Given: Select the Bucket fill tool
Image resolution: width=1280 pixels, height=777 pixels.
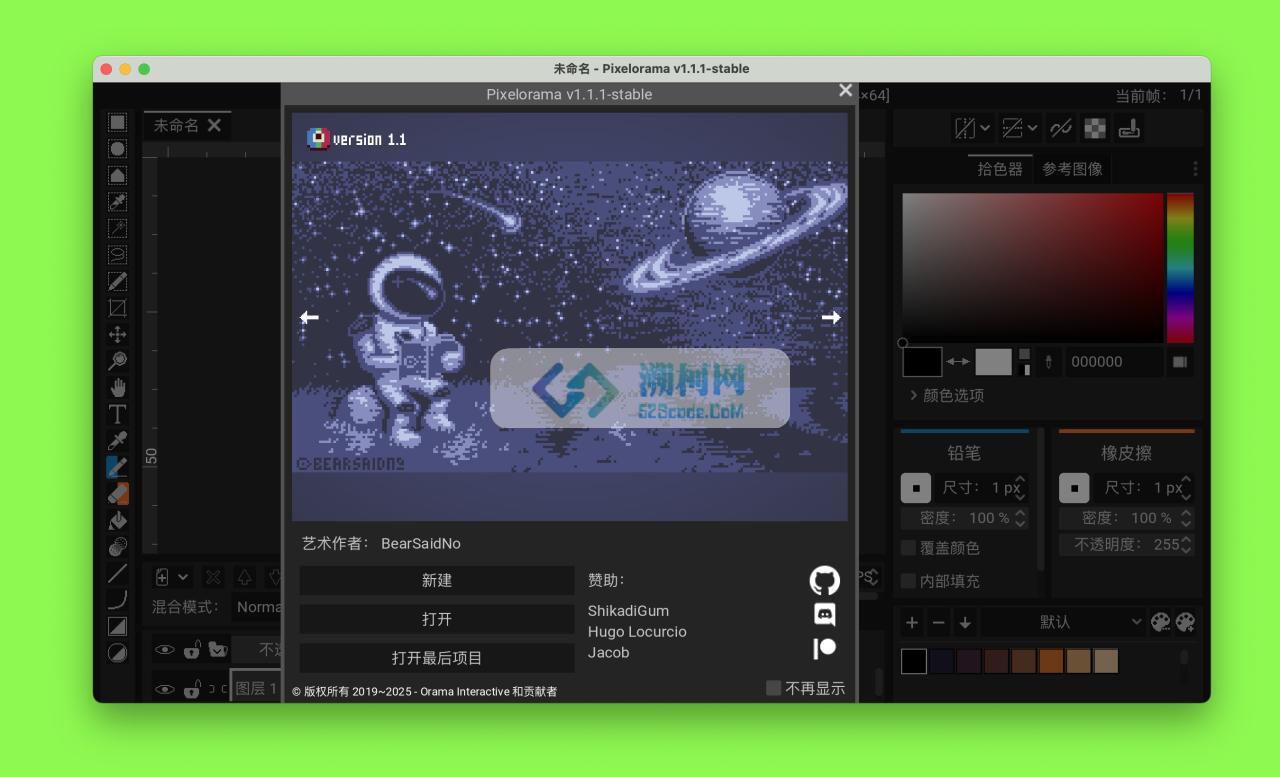Looking at the screenshot, I should [117, 520].
